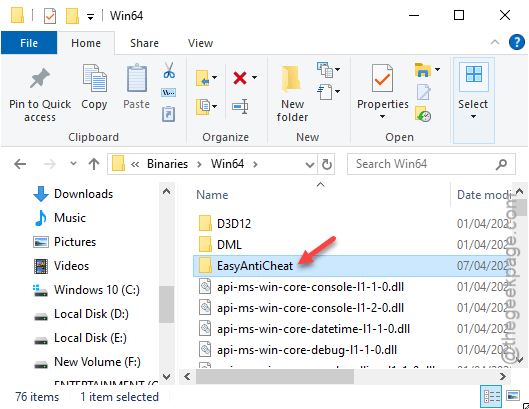
Task: Open the Delete options dropdown arrow
Action: (x=254, y=78)
